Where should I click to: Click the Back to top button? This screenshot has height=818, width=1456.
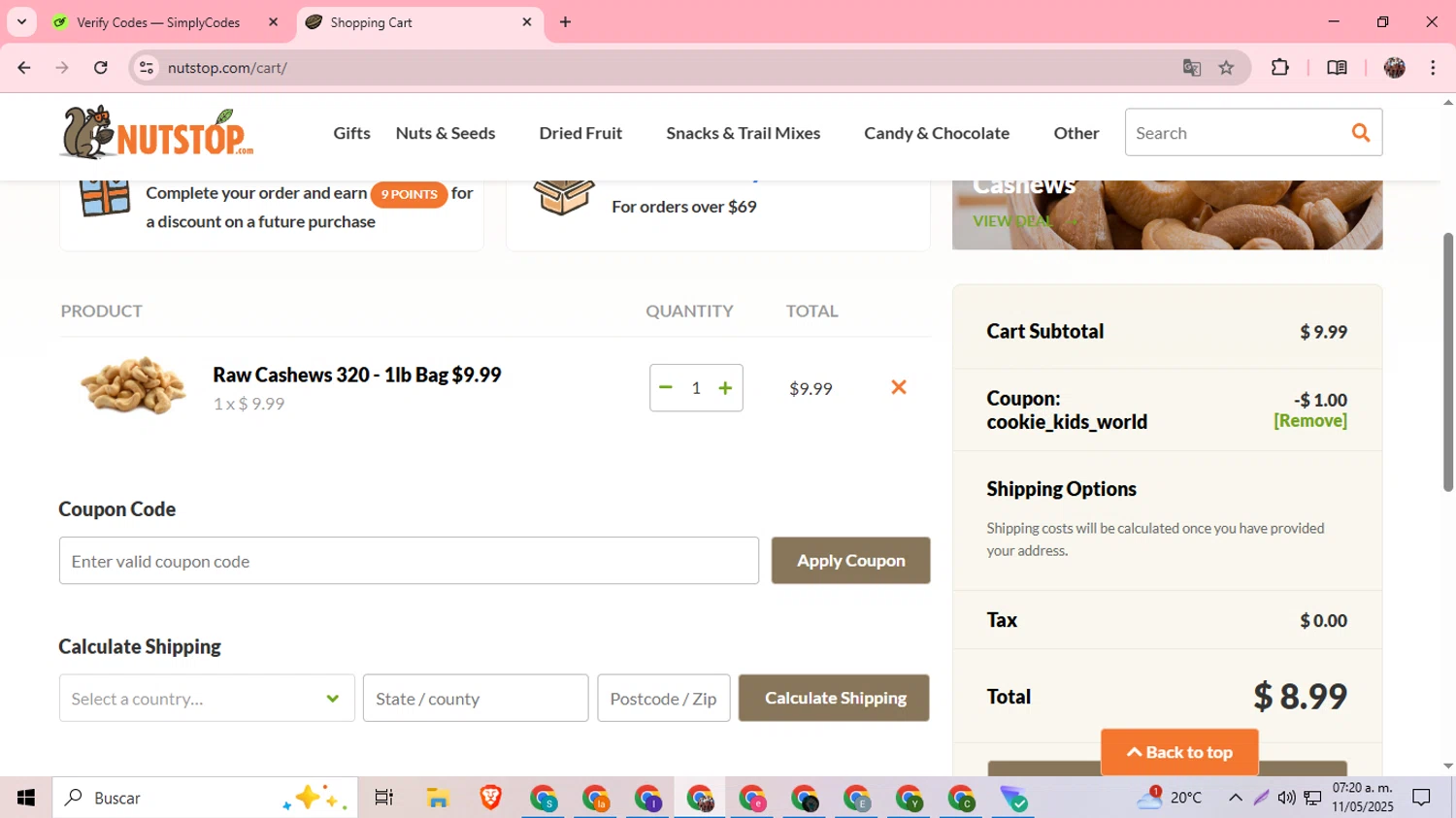1179,752
